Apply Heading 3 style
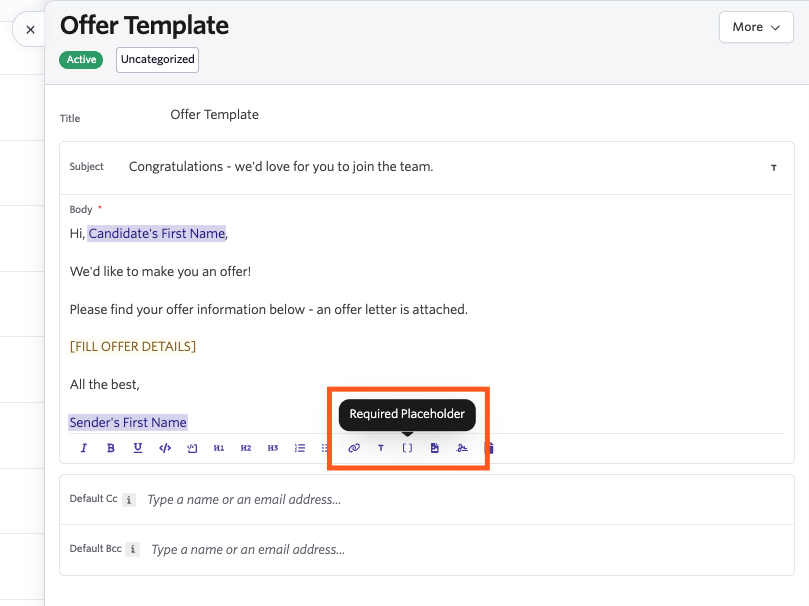Image resolution: width=809 pixels, height=606 pixels. pos(273,448)
